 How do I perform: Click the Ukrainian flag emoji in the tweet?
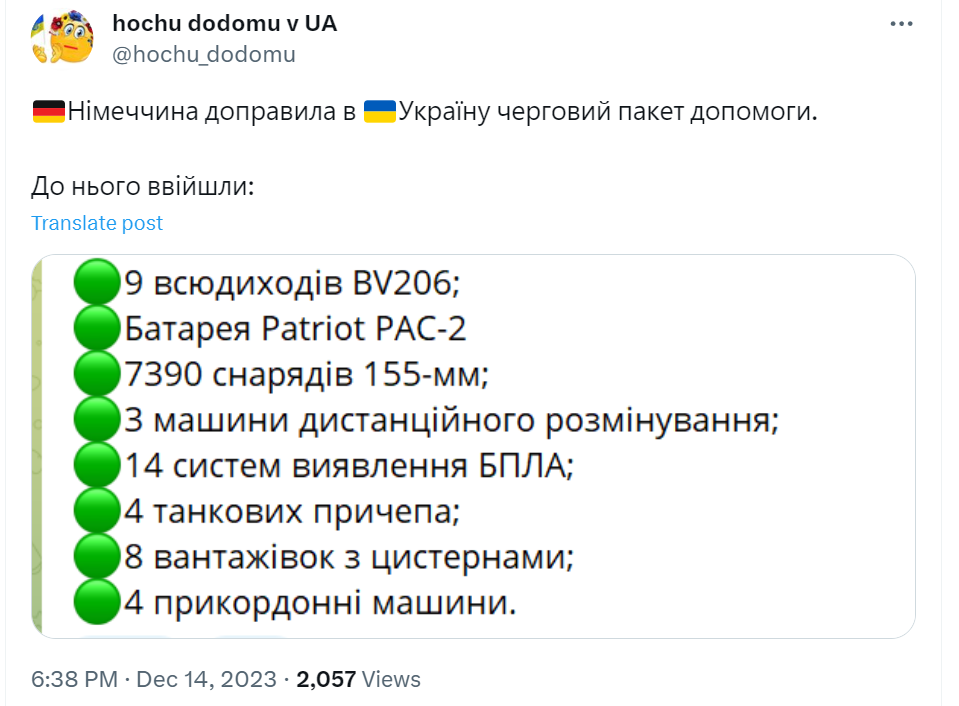pyautogui.click(x=380, y=112)
